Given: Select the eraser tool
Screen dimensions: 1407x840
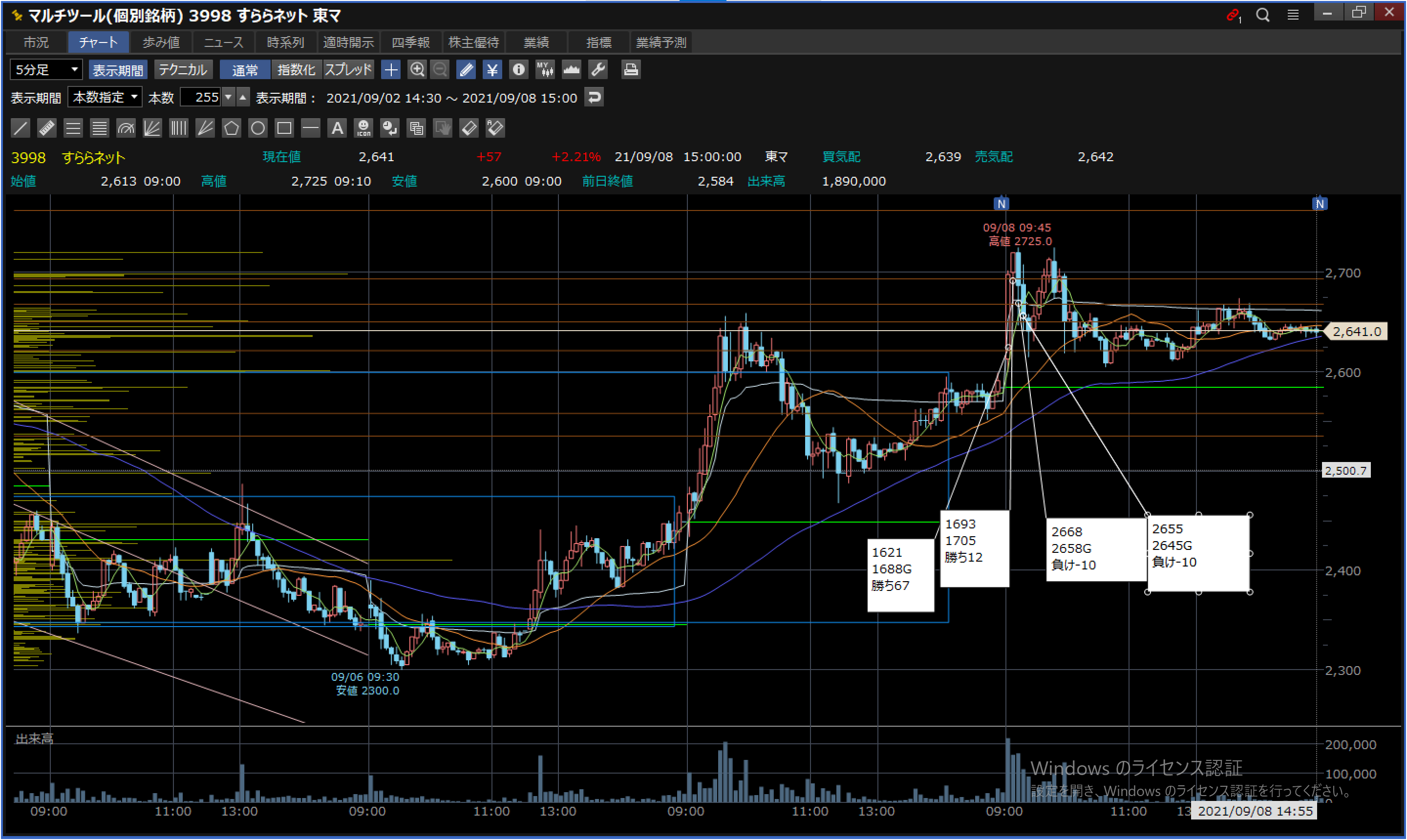Looking at the screenshot, I should coord(469,128).
